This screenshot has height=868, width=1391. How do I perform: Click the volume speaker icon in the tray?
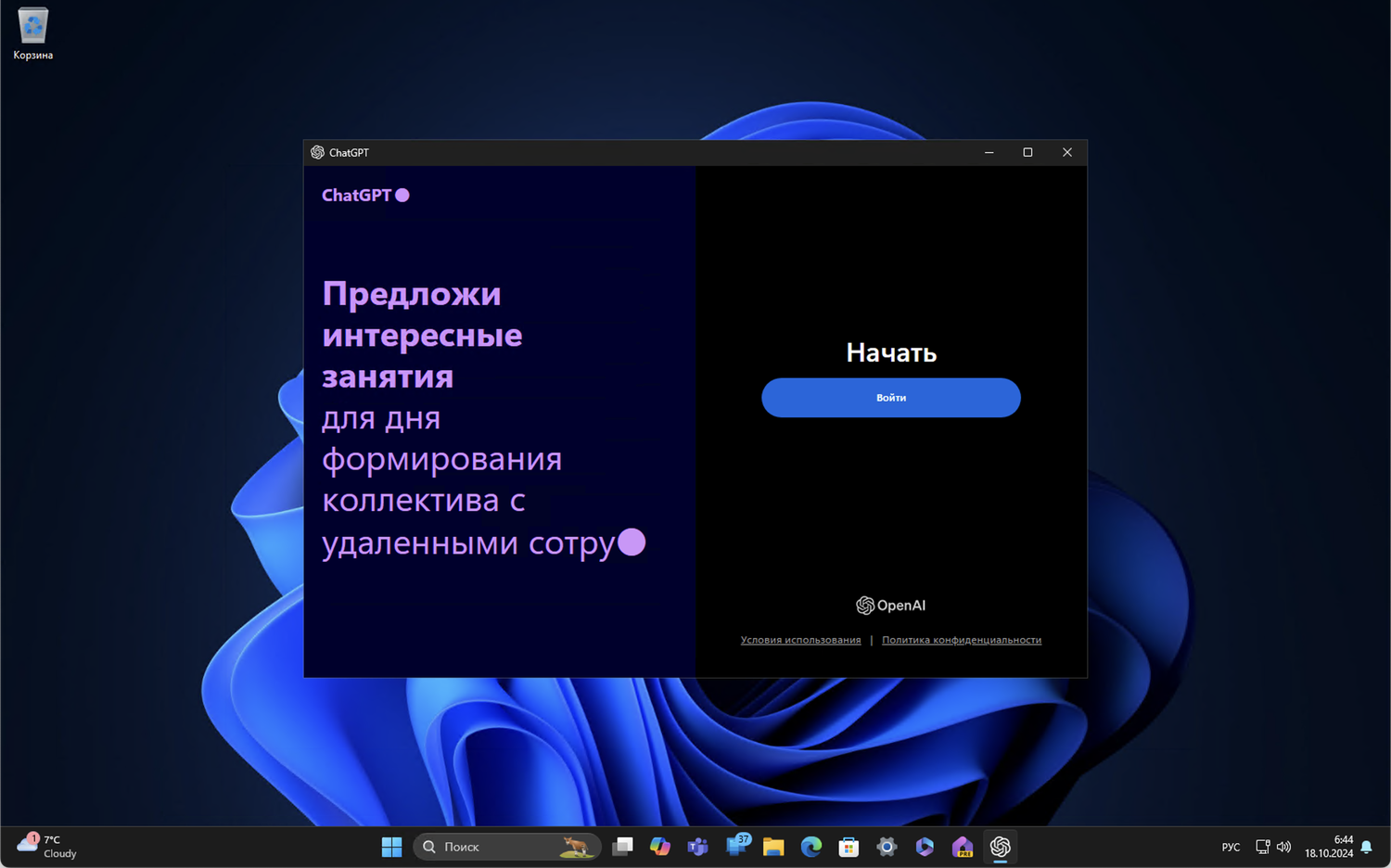[x=1283, y=847]
